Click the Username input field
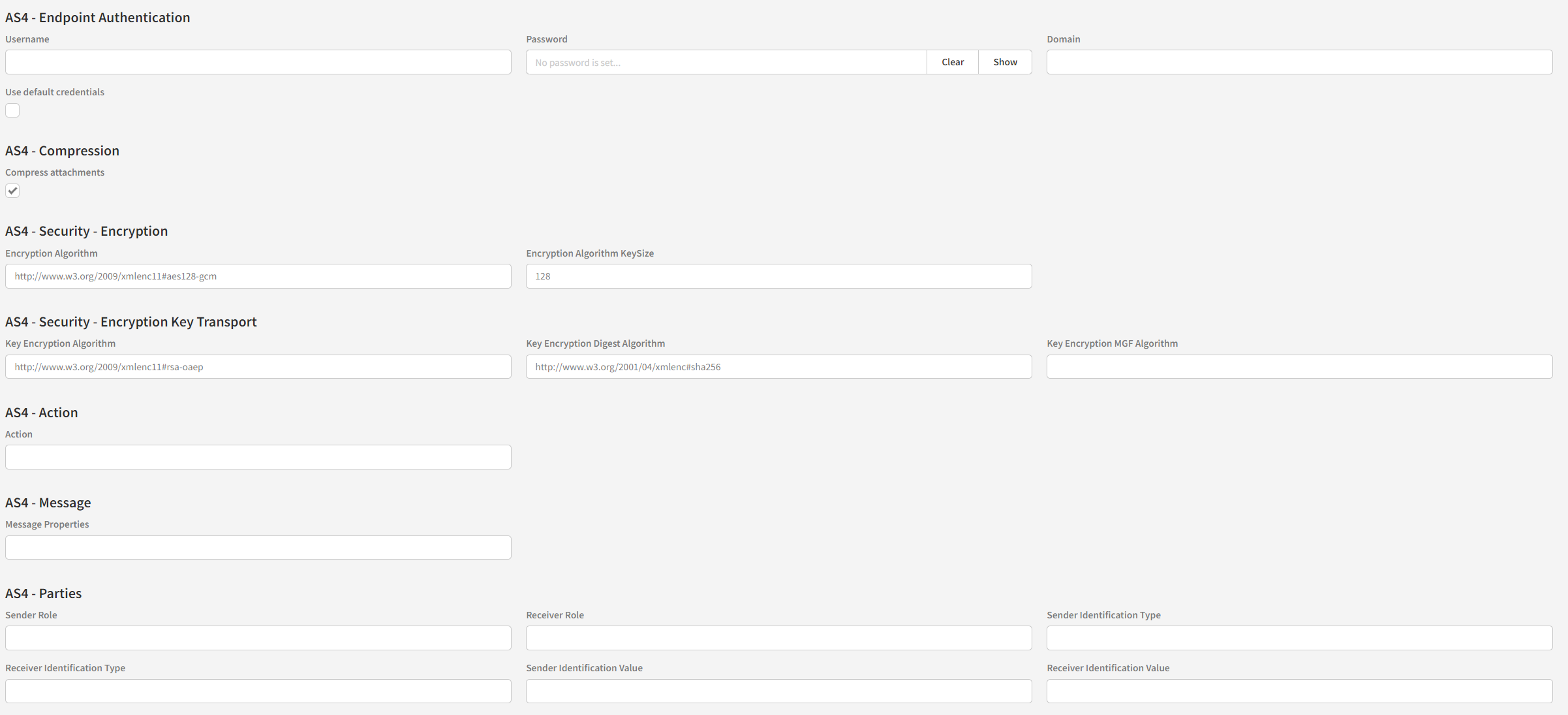 [258, 62]
